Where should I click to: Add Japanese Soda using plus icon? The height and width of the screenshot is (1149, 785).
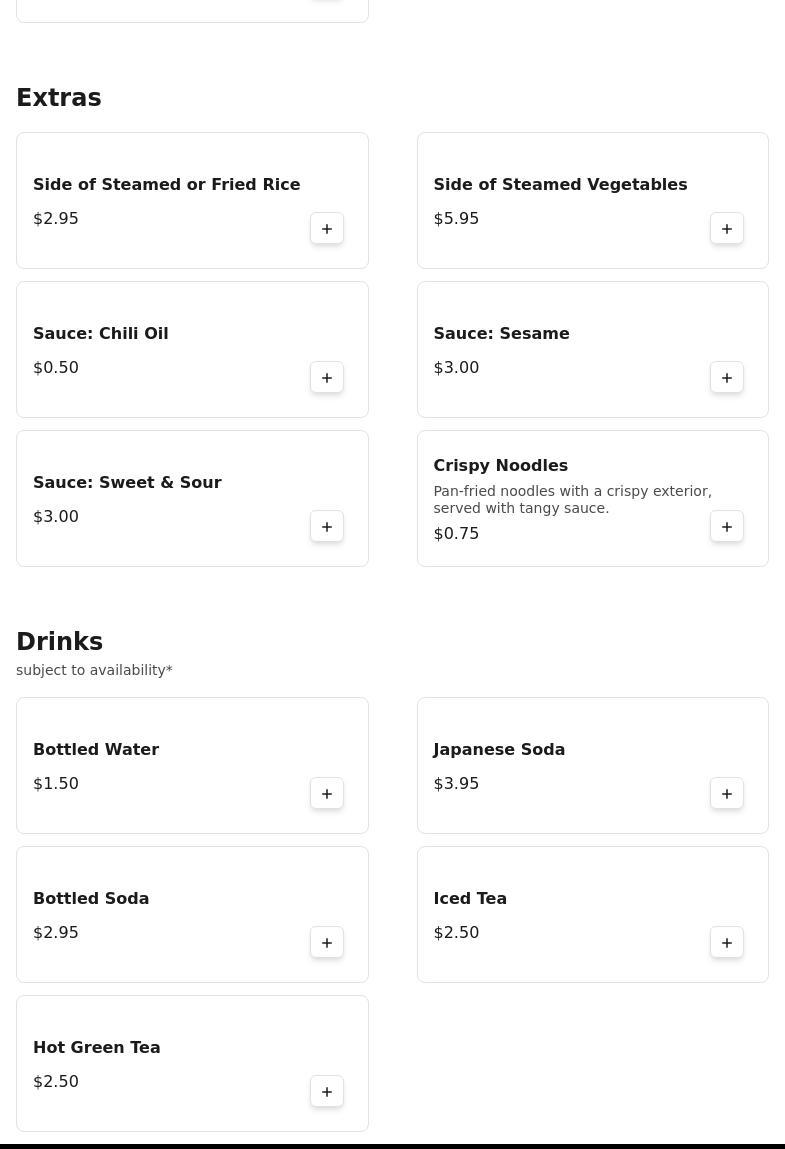coord(727,794)
